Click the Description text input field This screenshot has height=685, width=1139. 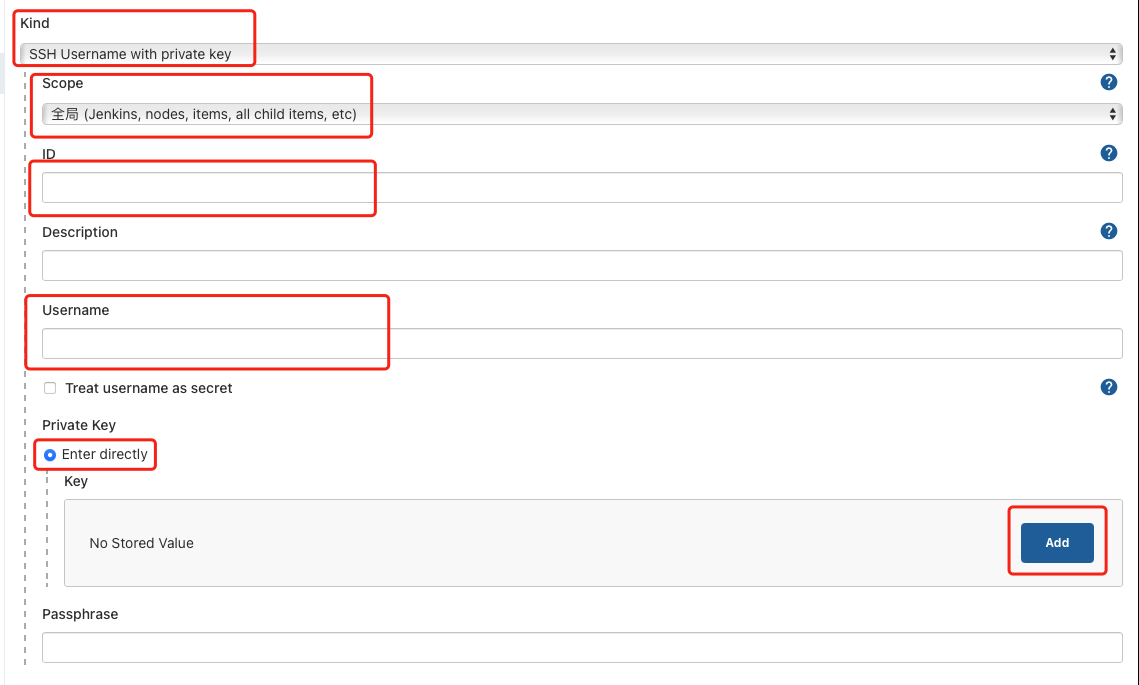582,265
